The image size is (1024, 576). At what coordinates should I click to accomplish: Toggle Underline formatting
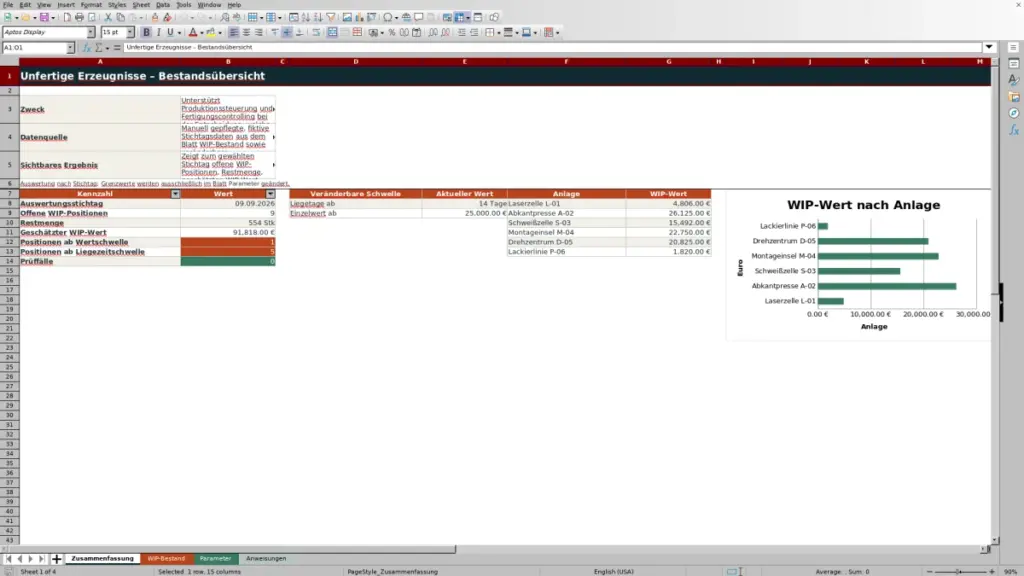pyautogui.click(x=170, y=33)
